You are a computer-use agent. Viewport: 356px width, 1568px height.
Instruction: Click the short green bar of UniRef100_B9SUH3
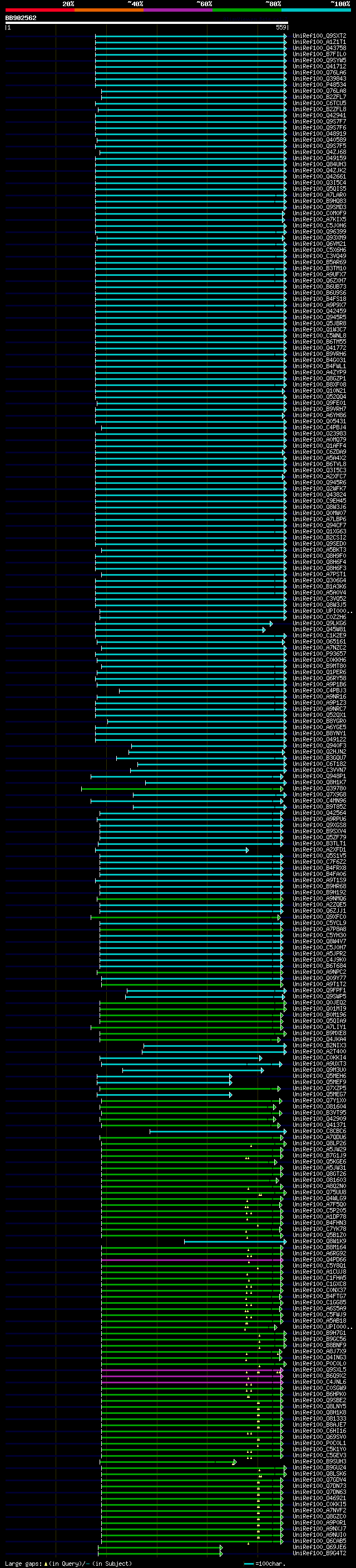[x=167, y=1462]
